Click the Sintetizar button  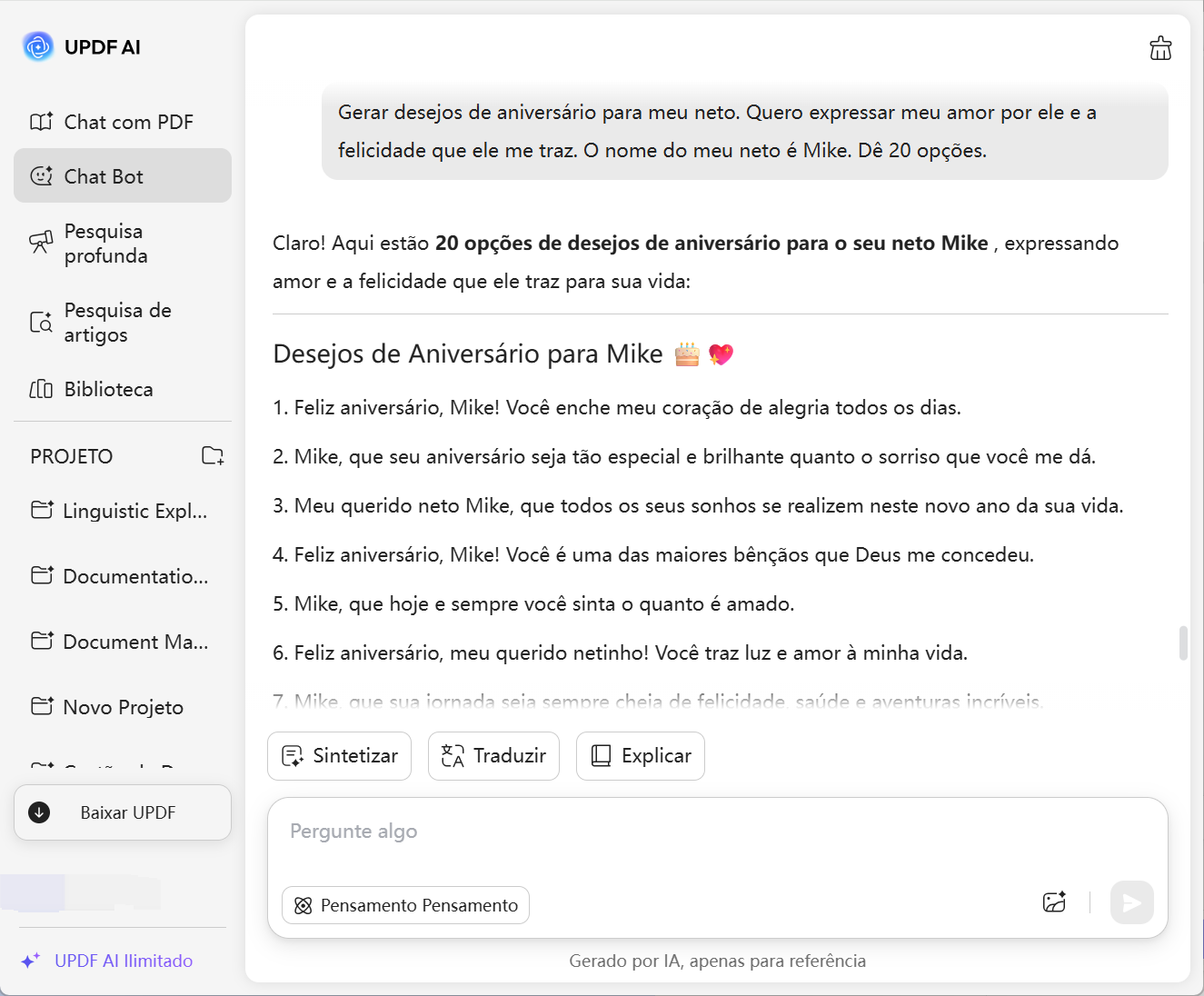339,755
